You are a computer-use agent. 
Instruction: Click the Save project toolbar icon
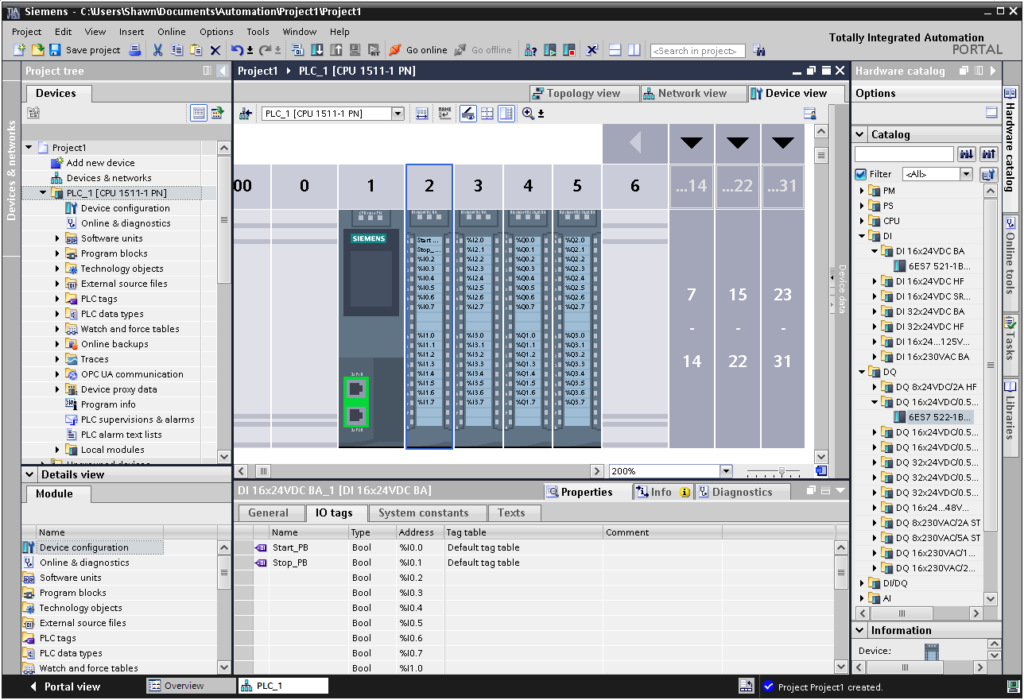pos(55,50)
